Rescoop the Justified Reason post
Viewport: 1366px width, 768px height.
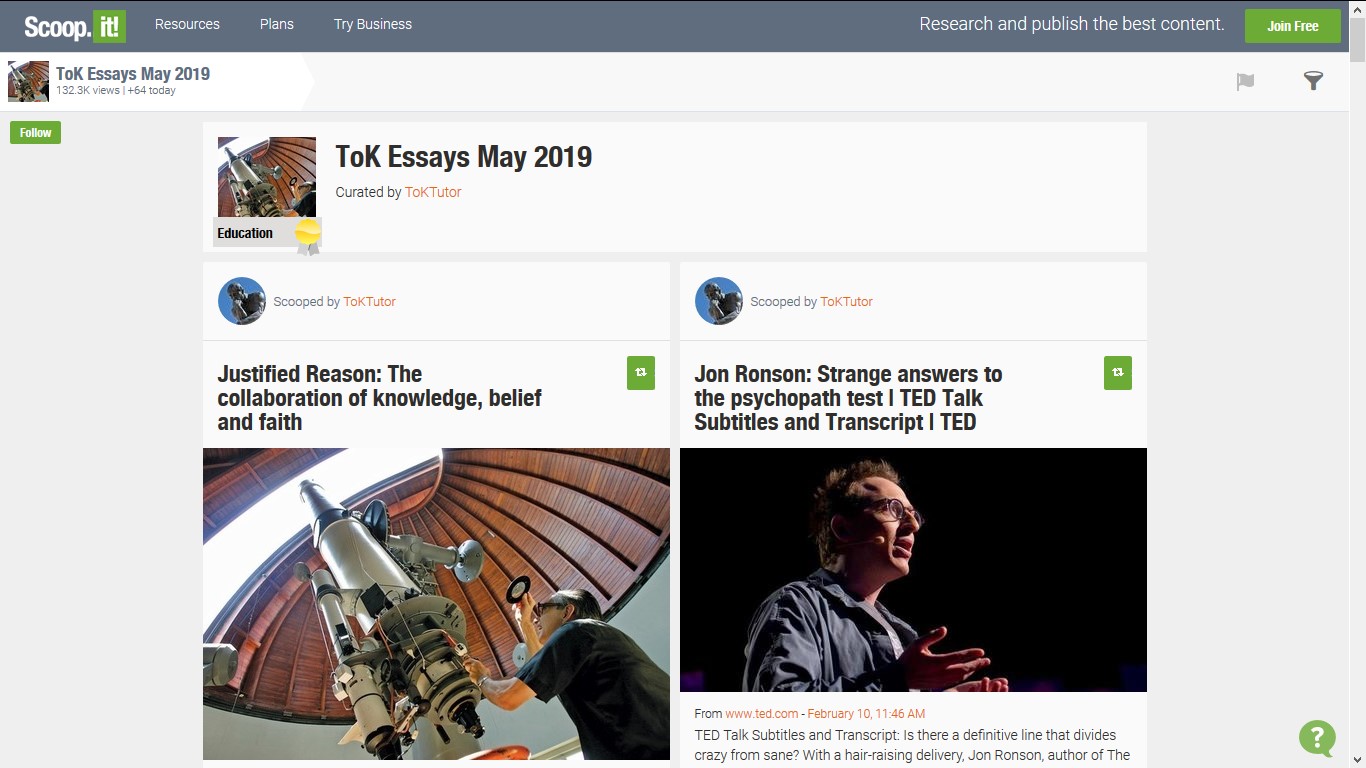tap(641, 373)
